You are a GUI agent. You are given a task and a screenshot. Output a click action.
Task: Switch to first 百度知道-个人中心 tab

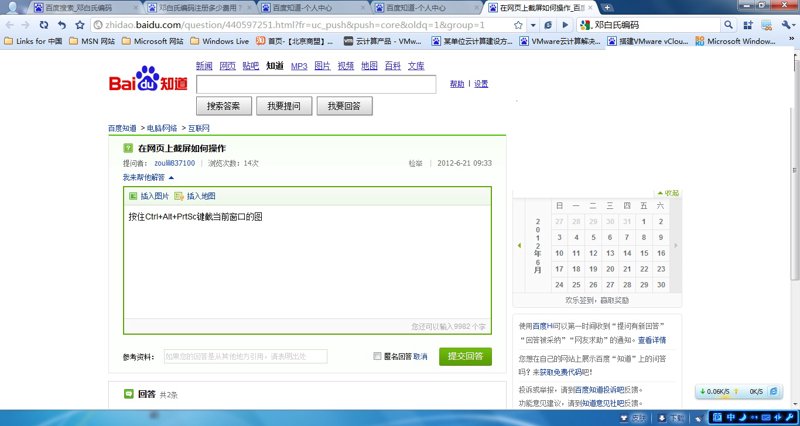pyautogui.click(x=314, y=8)
